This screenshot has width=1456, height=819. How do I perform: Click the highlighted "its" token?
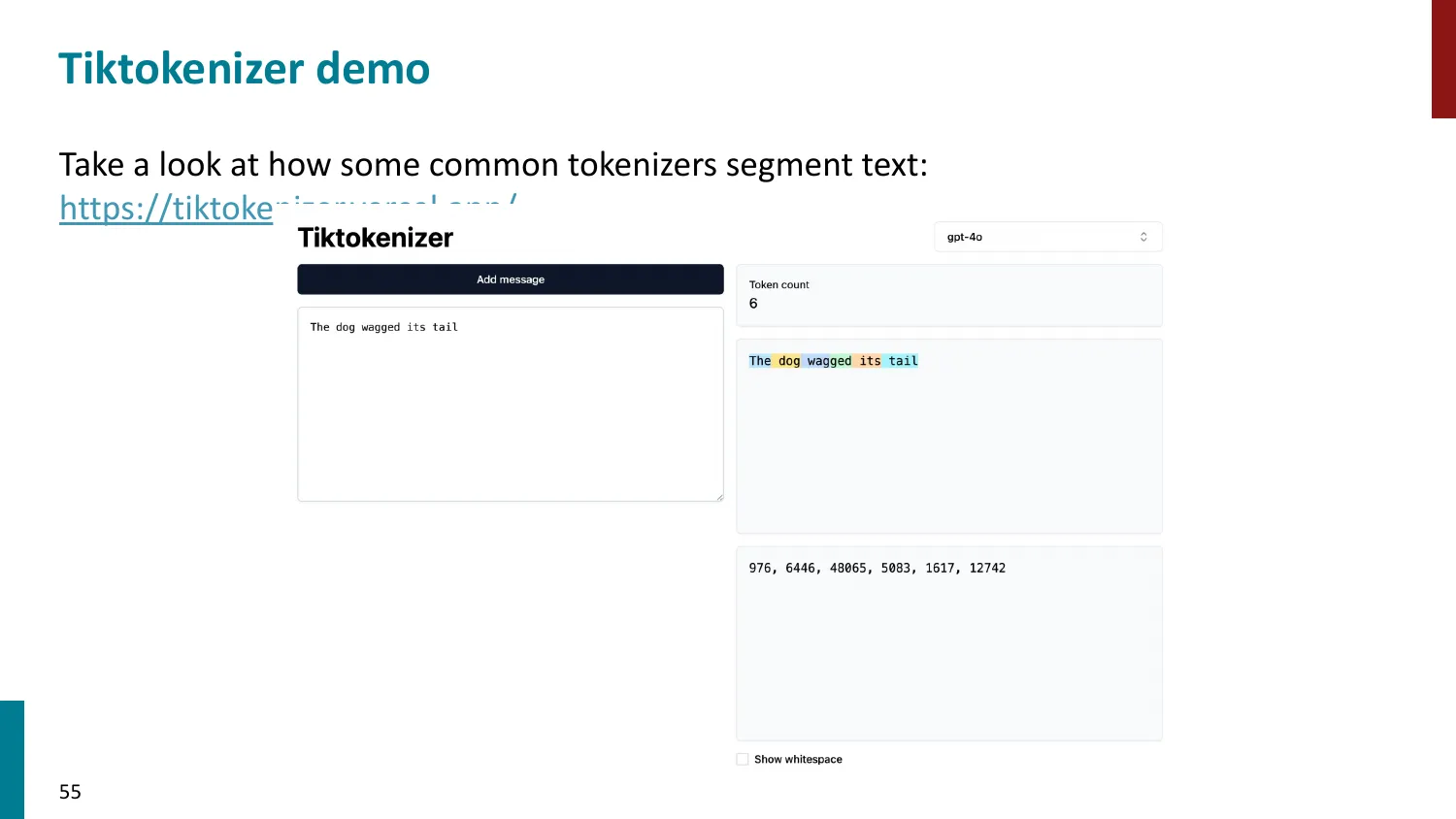click(x=869, y=361)
